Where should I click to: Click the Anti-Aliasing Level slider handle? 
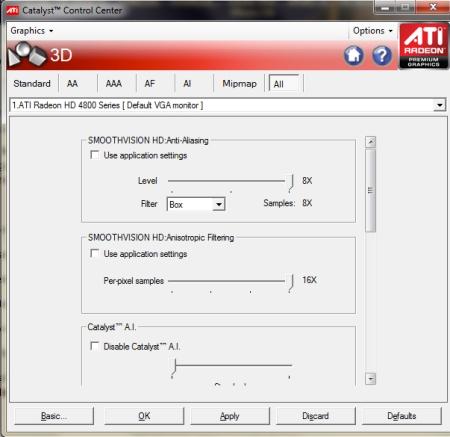[x=291, y=183]
